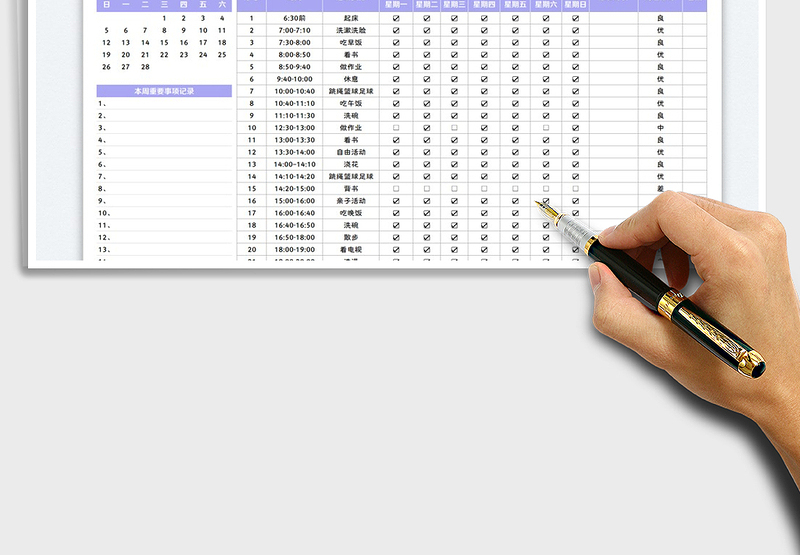Click note line 10 in weekly notes list
The height and width of the screenshot is (555, 800).
tap(164, 213)
